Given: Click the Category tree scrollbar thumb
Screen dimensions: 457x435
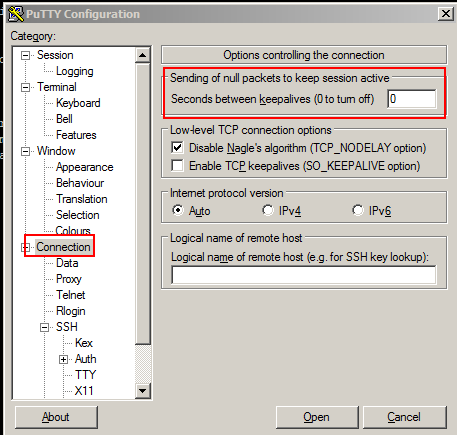Looking at the screenshot, I should [143, 203].
